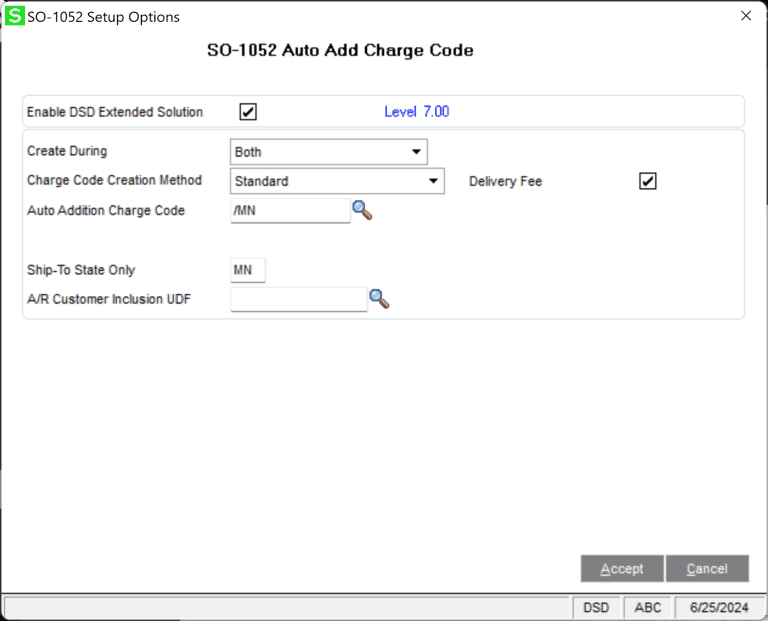Click the Sage logo icon in title bar

[x=15, y=16]
